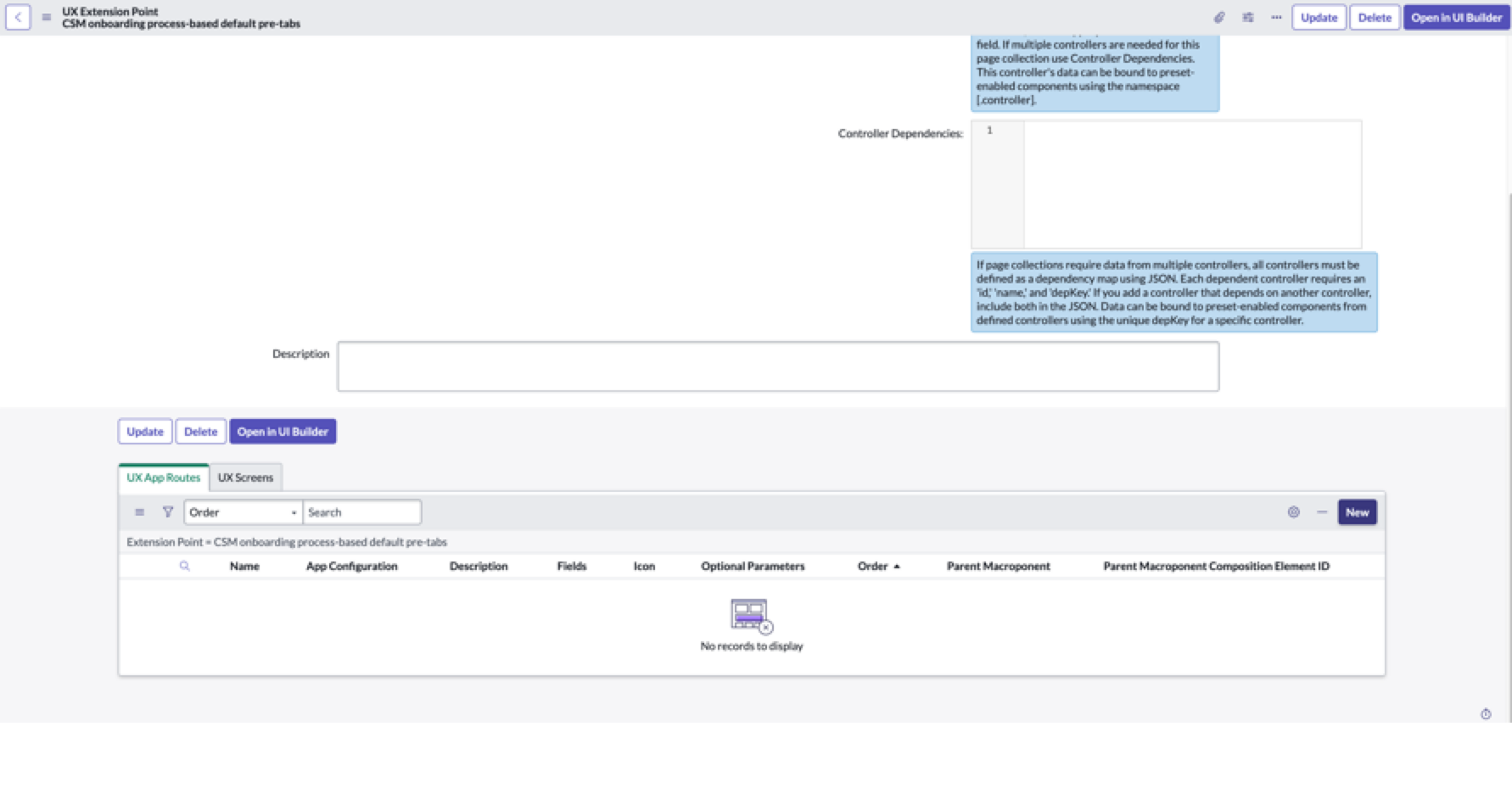Click the response time clock icon
Screen dimensions: 1512x799
pyautogui.click(x=1486, y=714)
